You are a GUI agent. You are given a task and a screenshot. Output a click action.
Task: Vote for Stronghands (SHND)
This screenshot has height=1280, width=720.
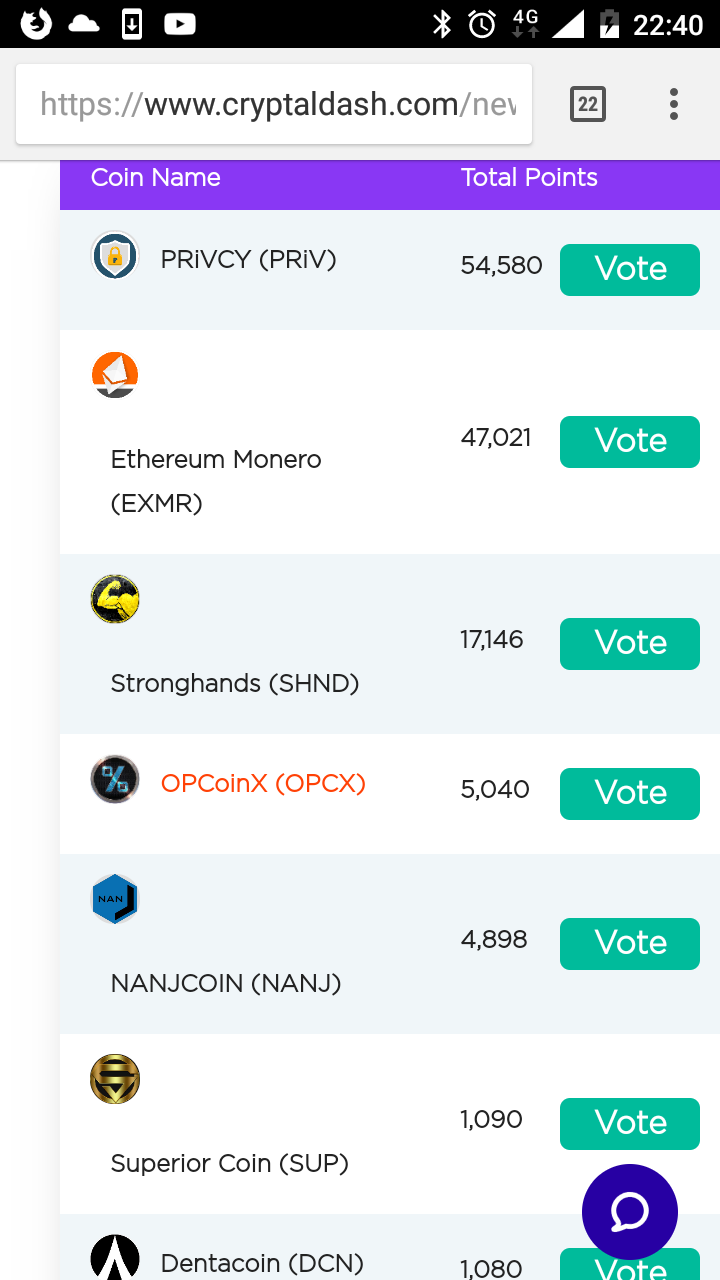tap(630, 643)
